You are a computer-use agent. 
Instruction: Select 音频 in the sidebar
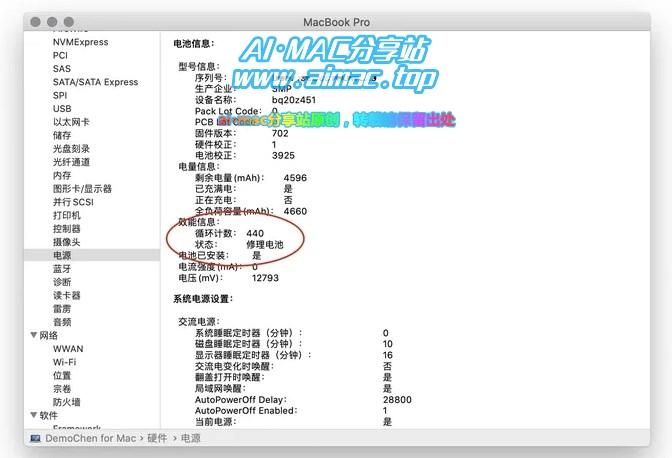click(62, 322)
